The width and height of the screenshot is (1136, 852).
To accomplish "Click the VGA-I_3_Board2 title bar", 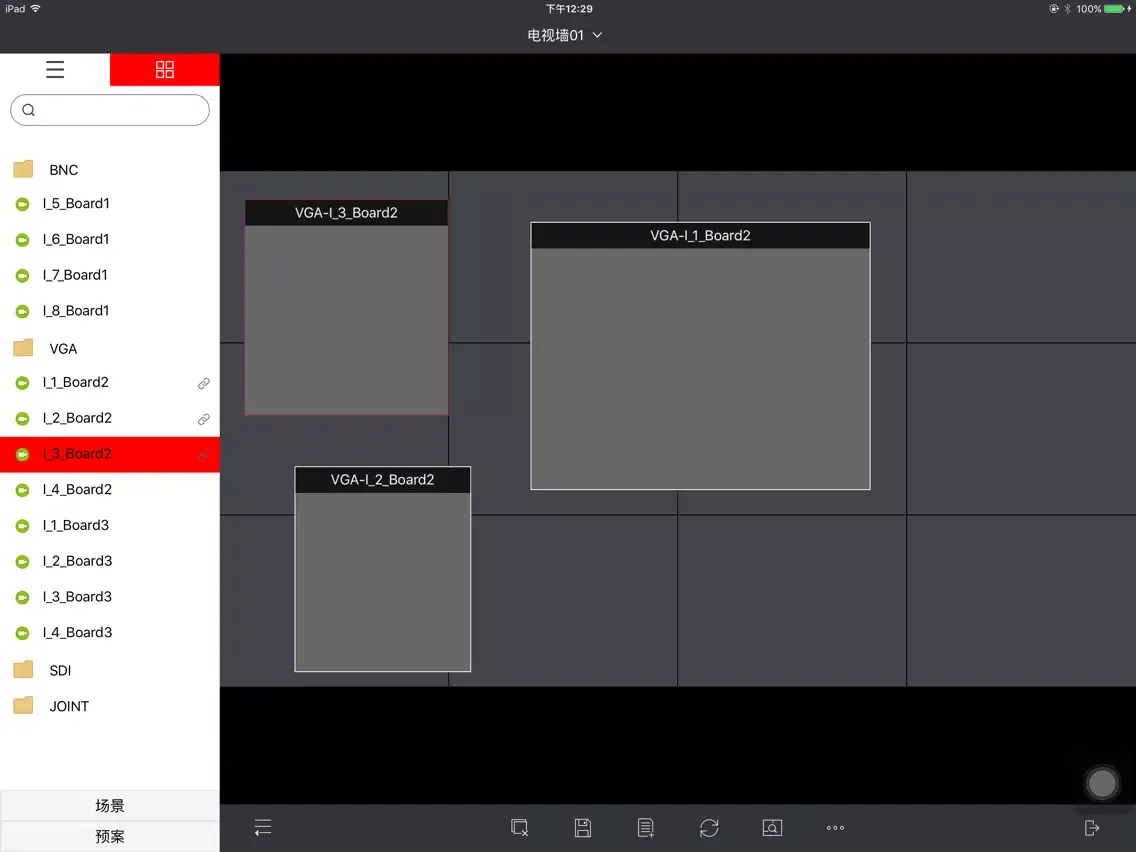I will coord(346,212).
